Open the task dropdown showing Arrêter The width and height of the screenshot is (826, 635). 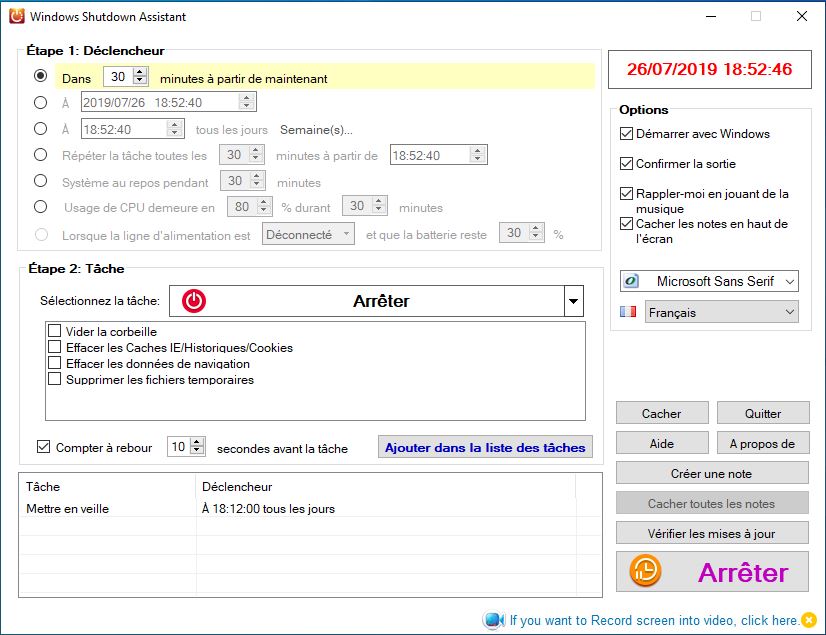pos(574,301)
